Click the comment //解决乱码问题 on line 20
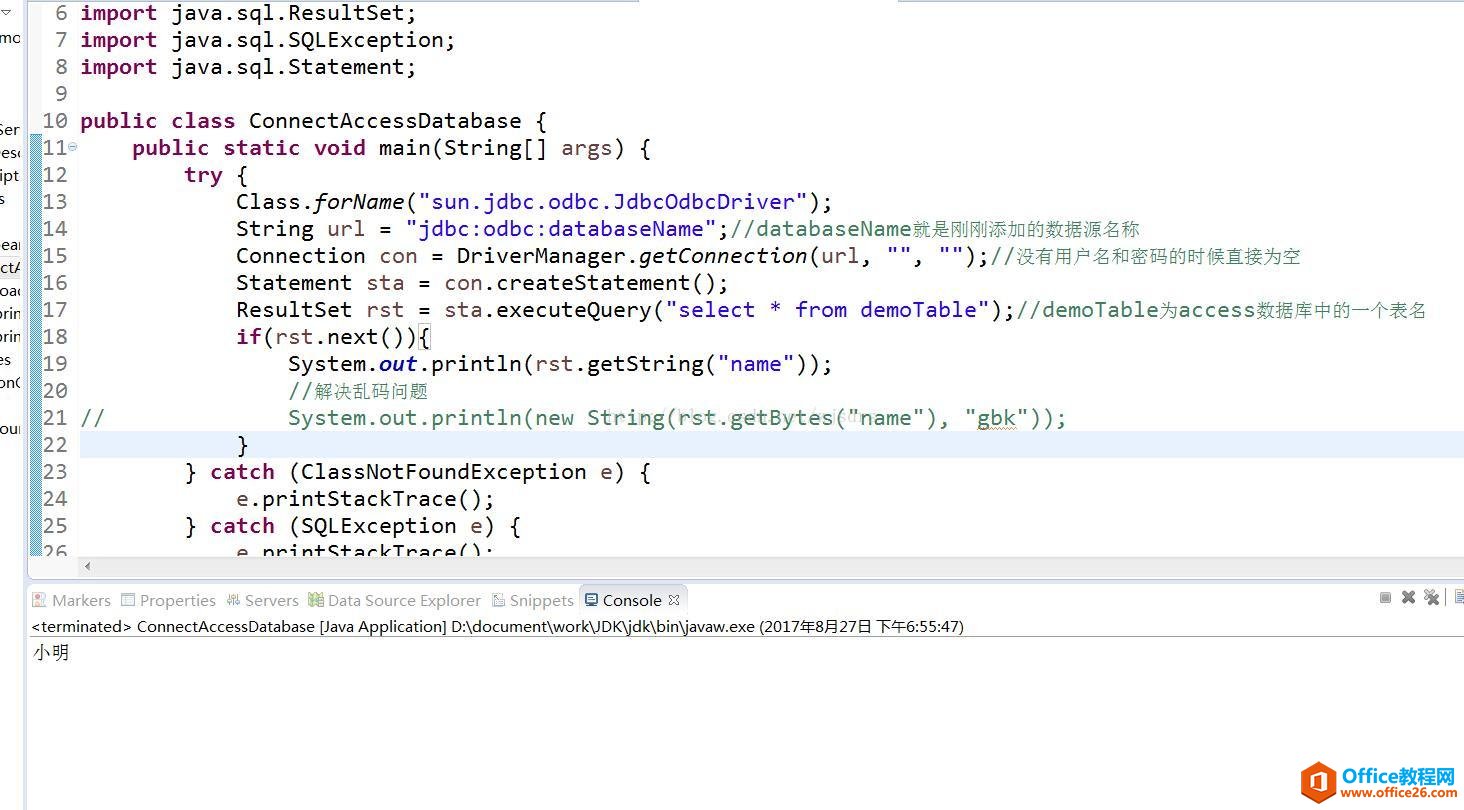1464x810 pixels. tap(358, 391)
